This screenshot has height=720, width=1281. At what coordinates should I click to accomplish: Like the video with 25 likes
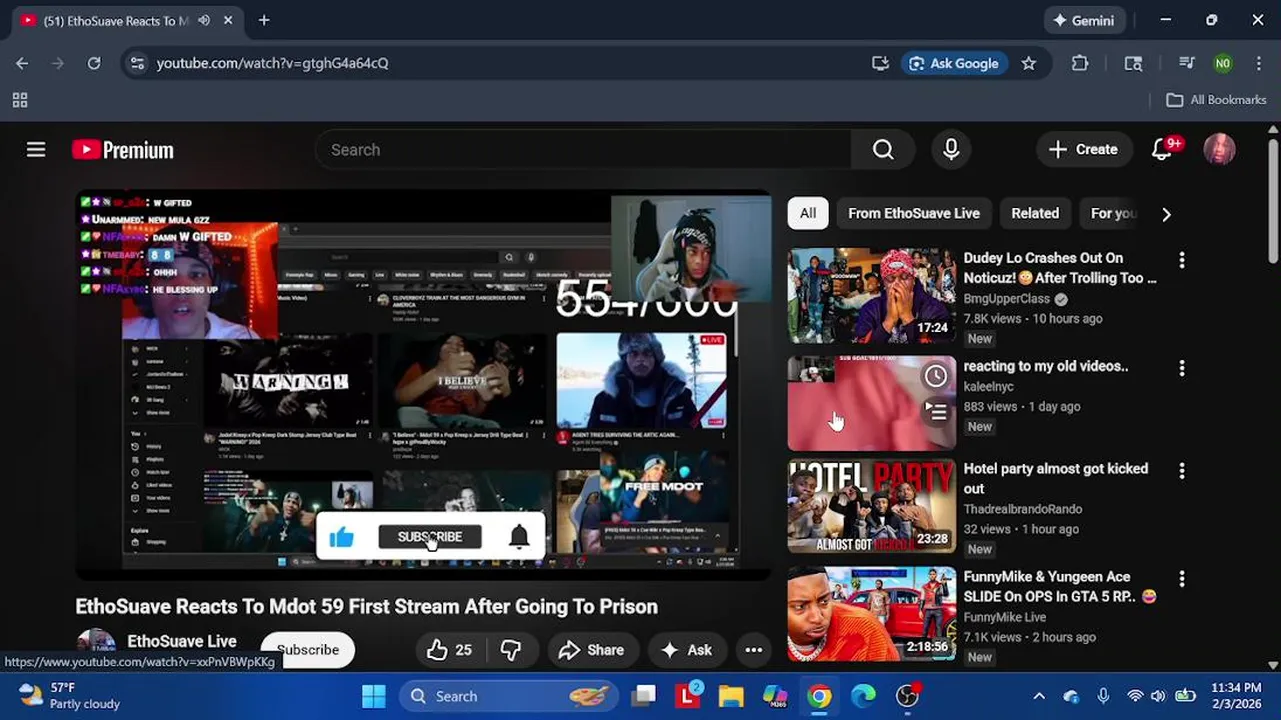pos(449,650)
